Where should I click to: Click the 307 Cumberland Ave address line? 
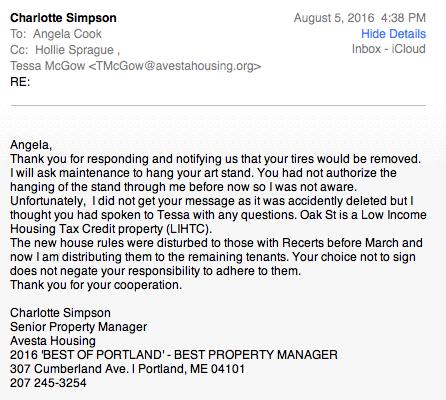click(x=127, y=369)
